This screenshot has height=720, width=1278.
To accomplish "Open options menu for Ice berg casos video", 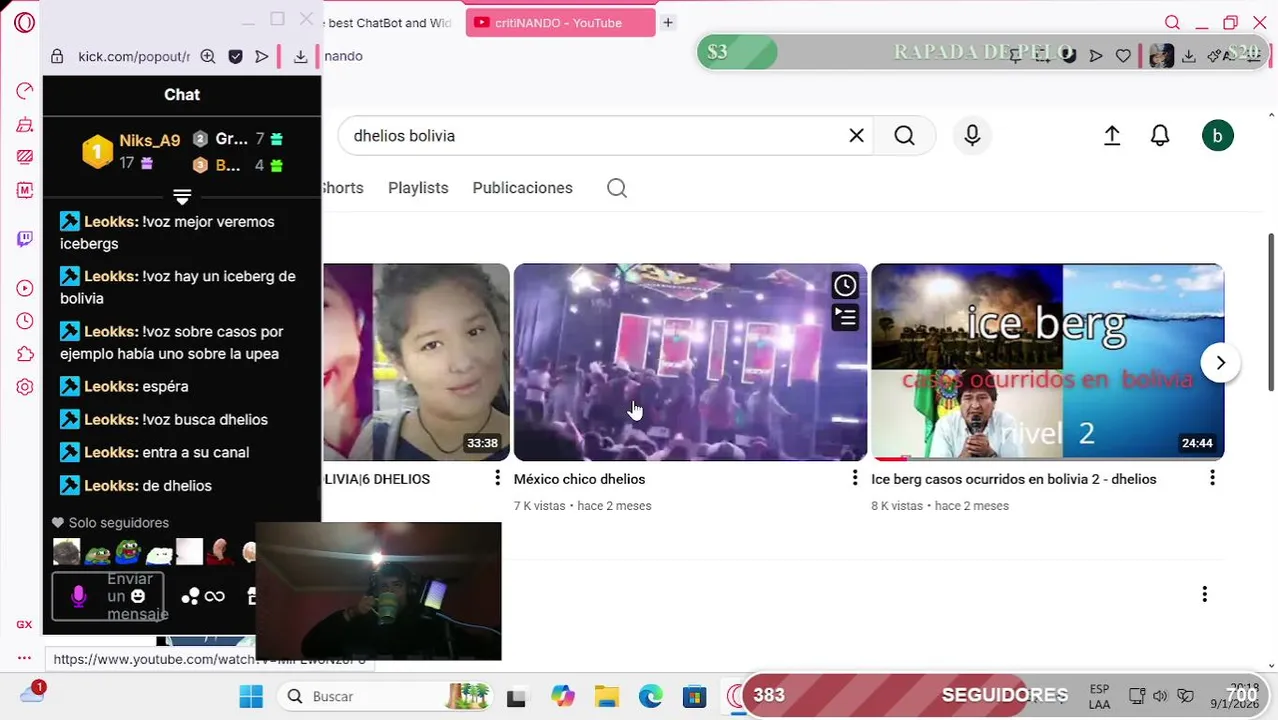I will pos(1212,478).
